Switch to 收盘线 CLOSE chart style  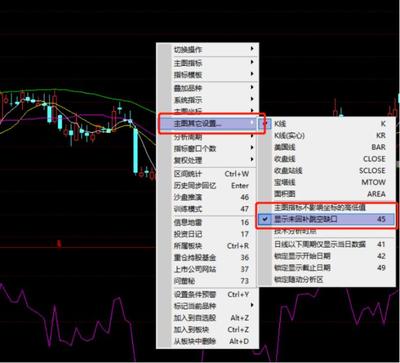[x=326, y=159]
